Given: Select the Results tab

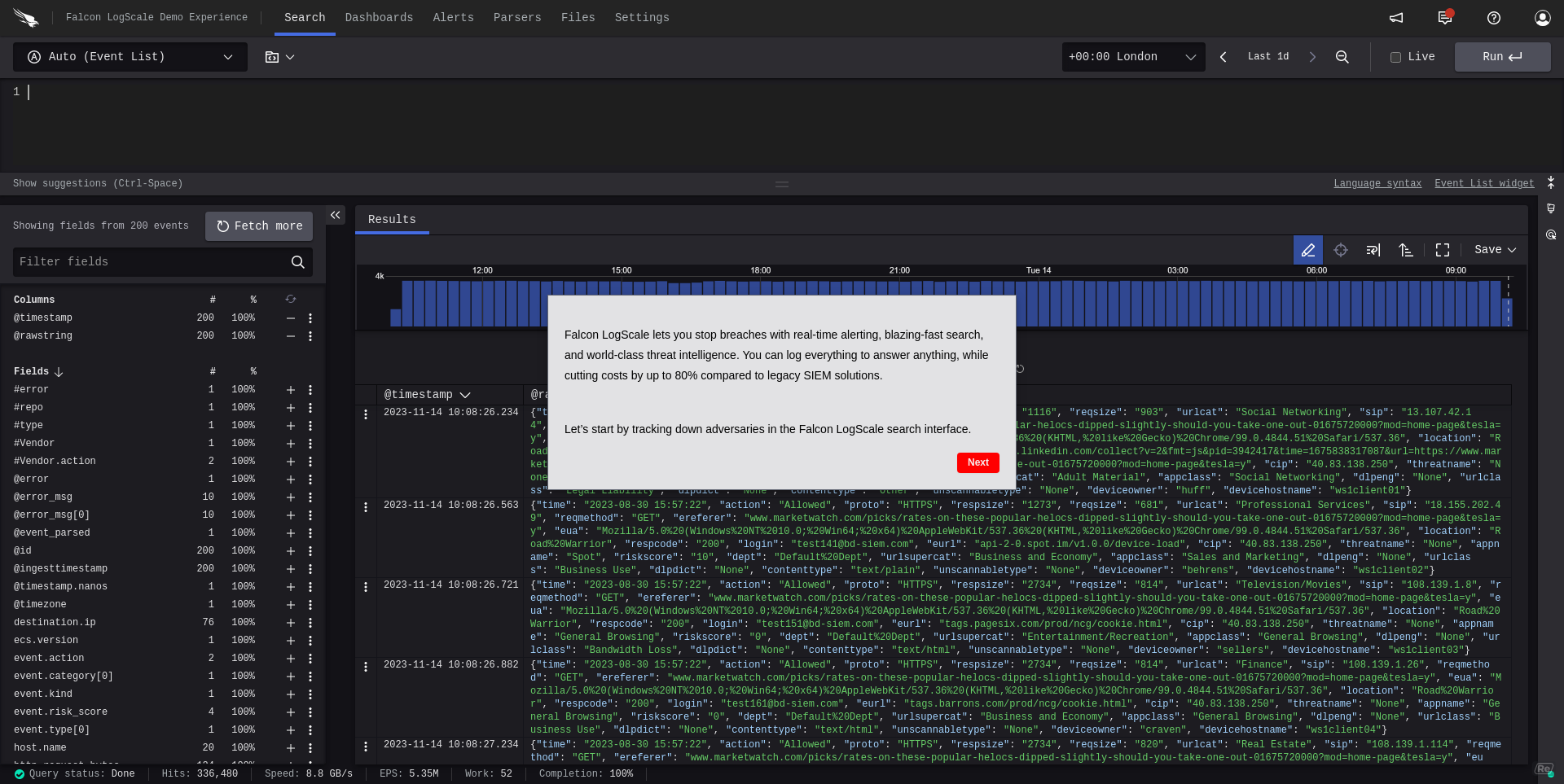Looking at the screenshot, I should pos(392,220).
